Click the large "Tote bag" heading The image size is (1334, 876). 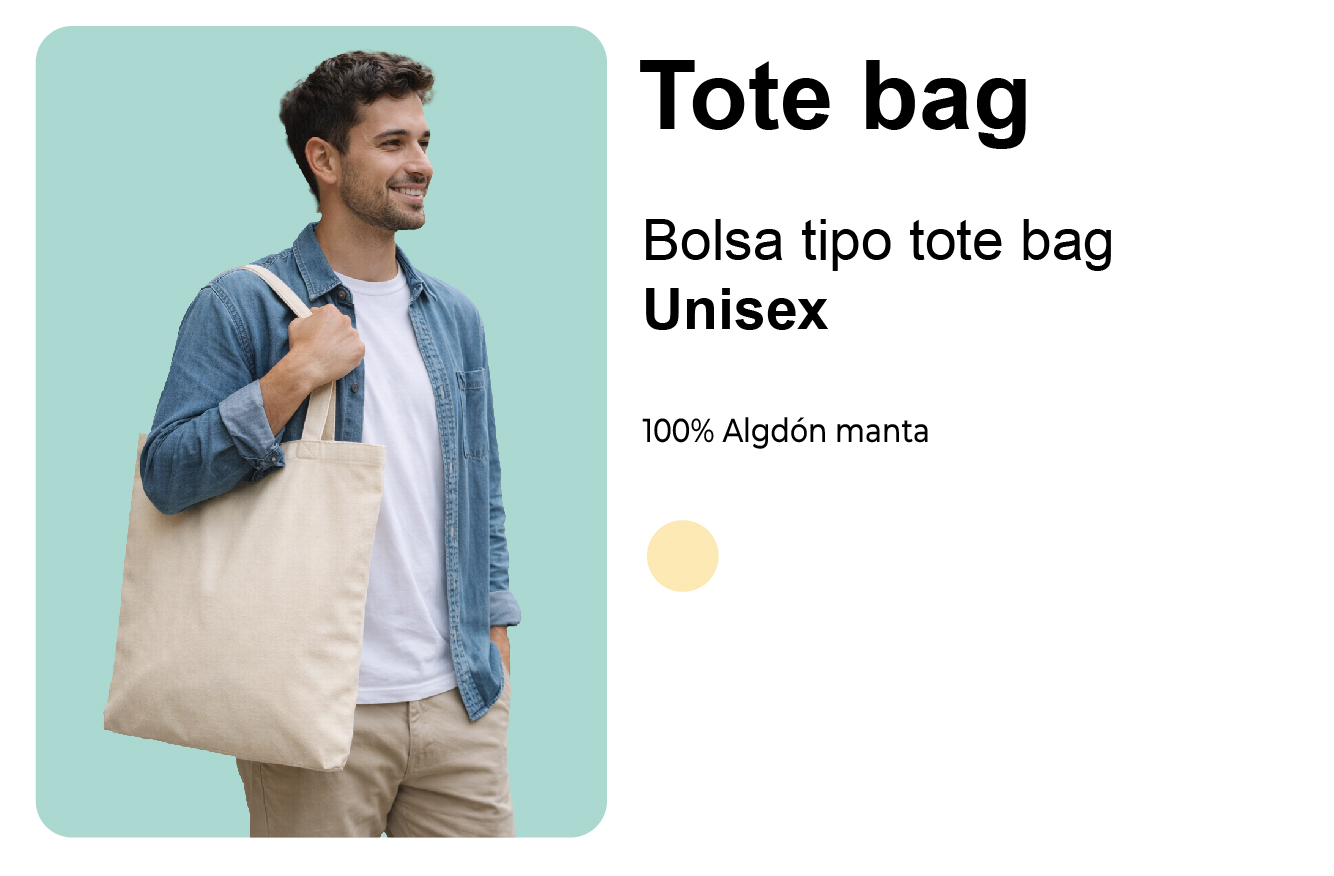coord(834,98)
